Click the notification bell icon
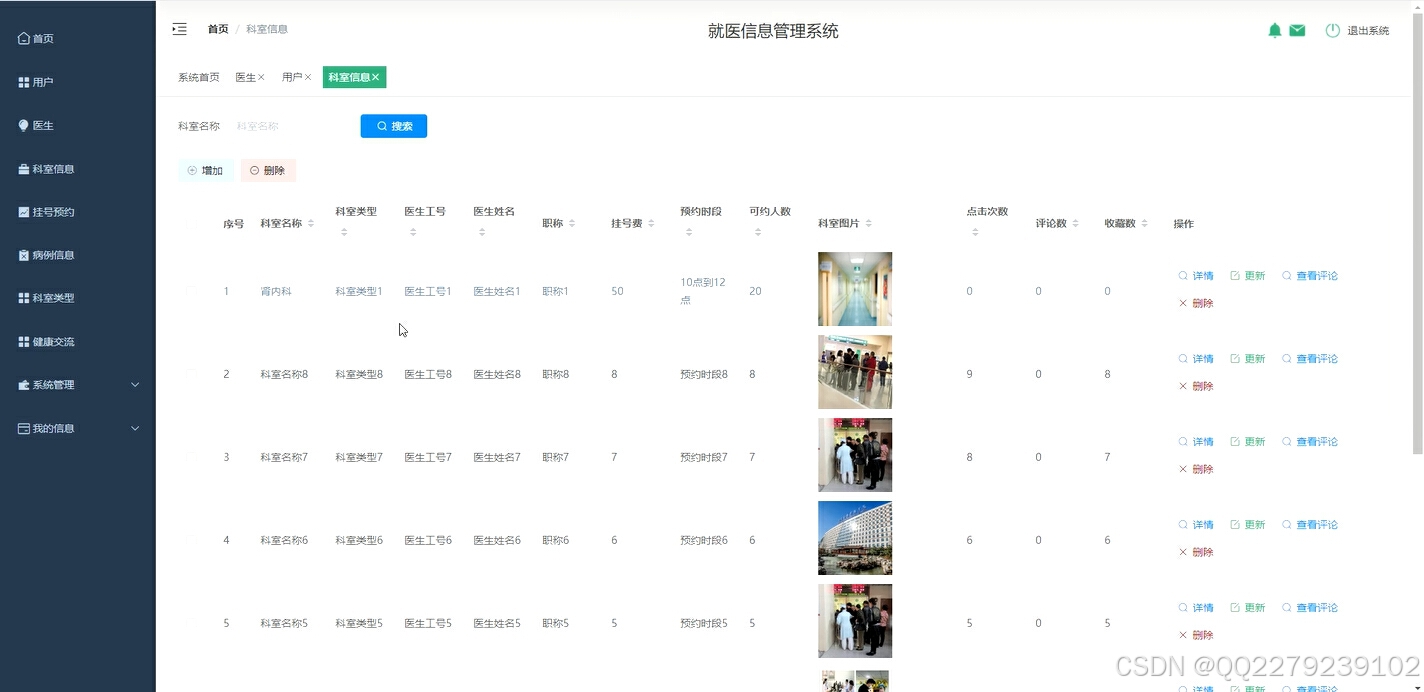The height and width of the screenshot is (692, 1424). [1275, 30]
